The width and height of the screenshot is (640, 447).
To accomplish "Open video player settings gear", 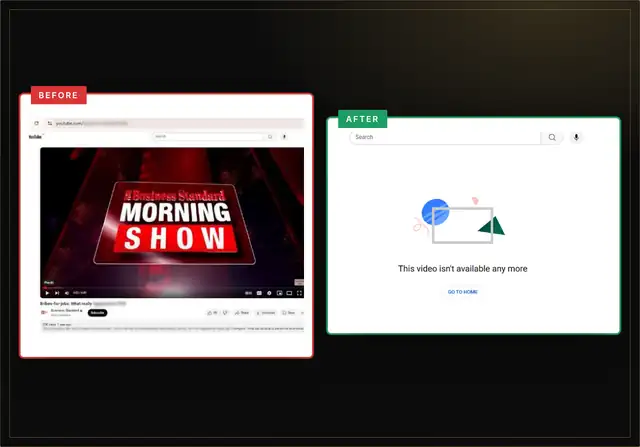I will [x=269, y=293].
